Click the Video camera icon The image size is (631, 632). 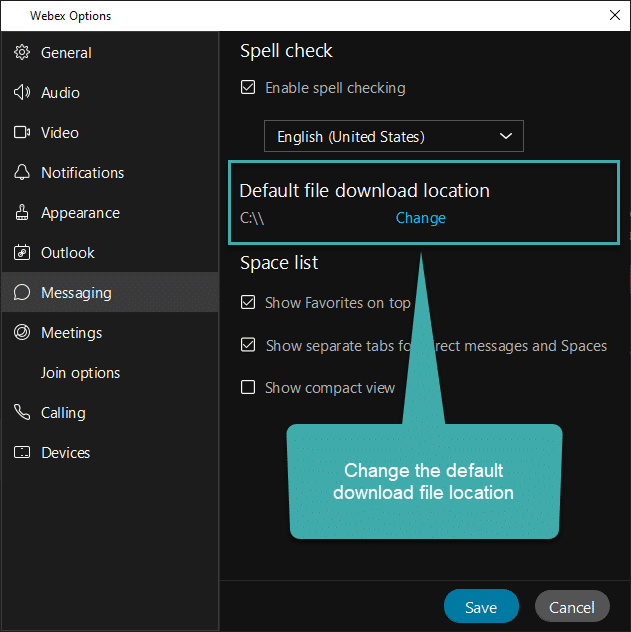[x=22, y=133]
